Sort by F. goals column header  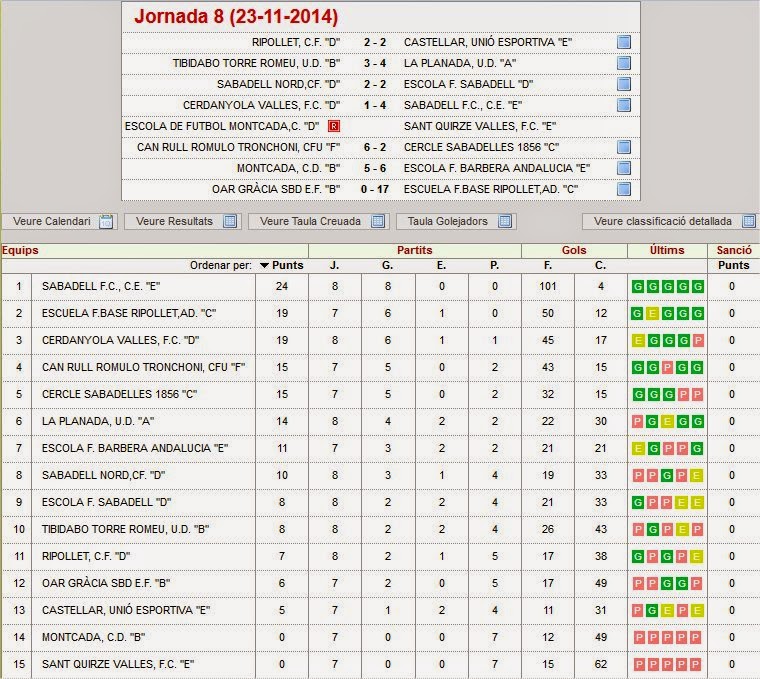click(548, 266)
